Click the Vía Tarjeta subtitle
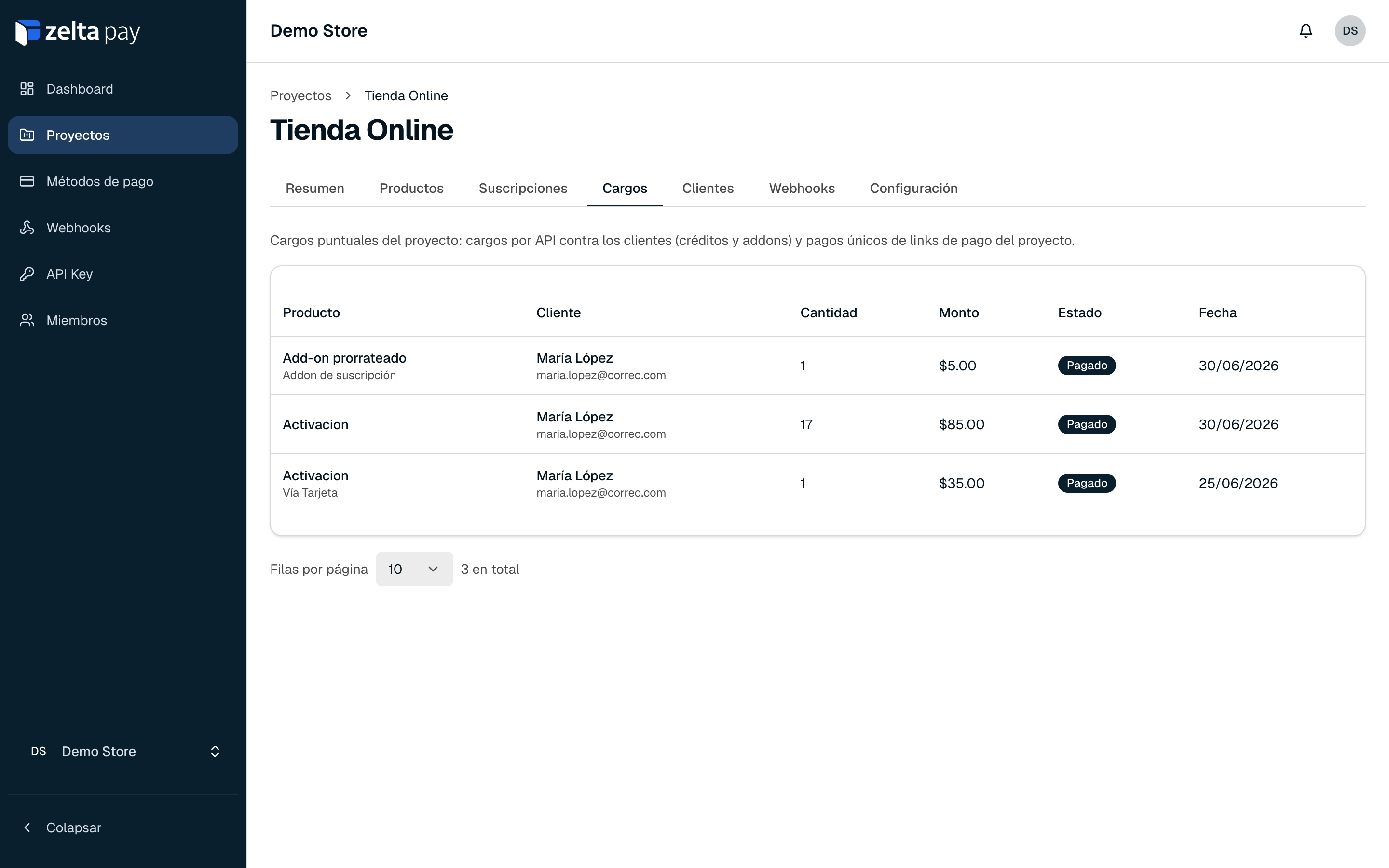Screen dimensions: 1389x868 pos(310,493)
